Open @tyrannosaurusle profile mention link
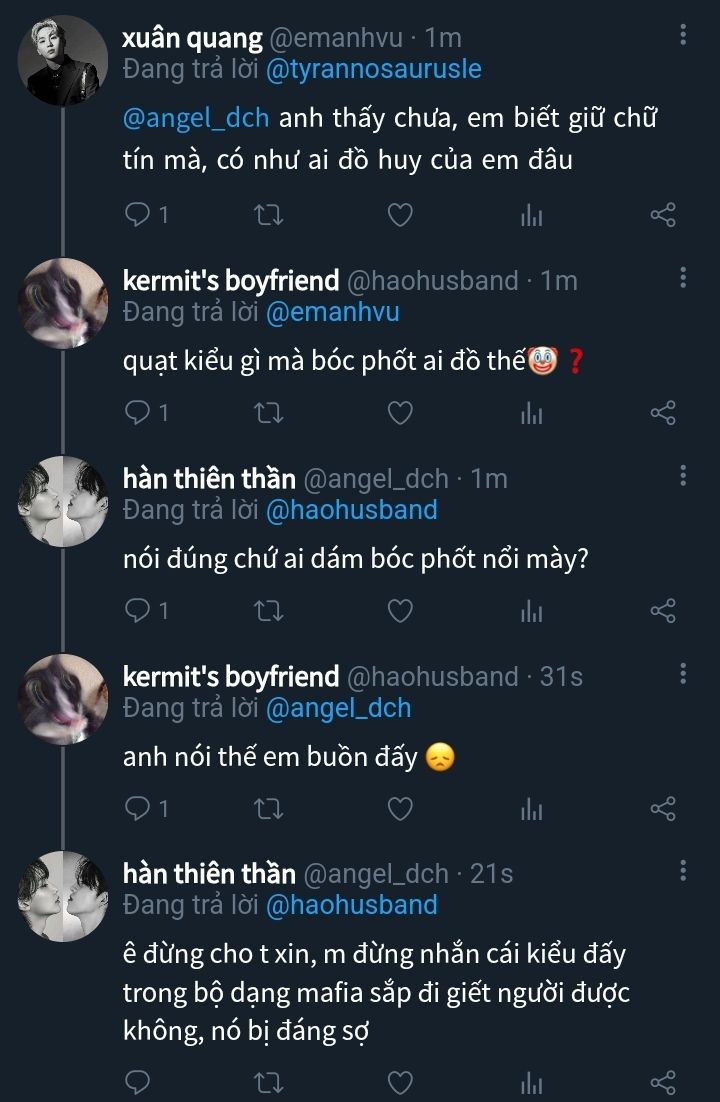This screenshot has height=1102, width=720. click(374, 69)
